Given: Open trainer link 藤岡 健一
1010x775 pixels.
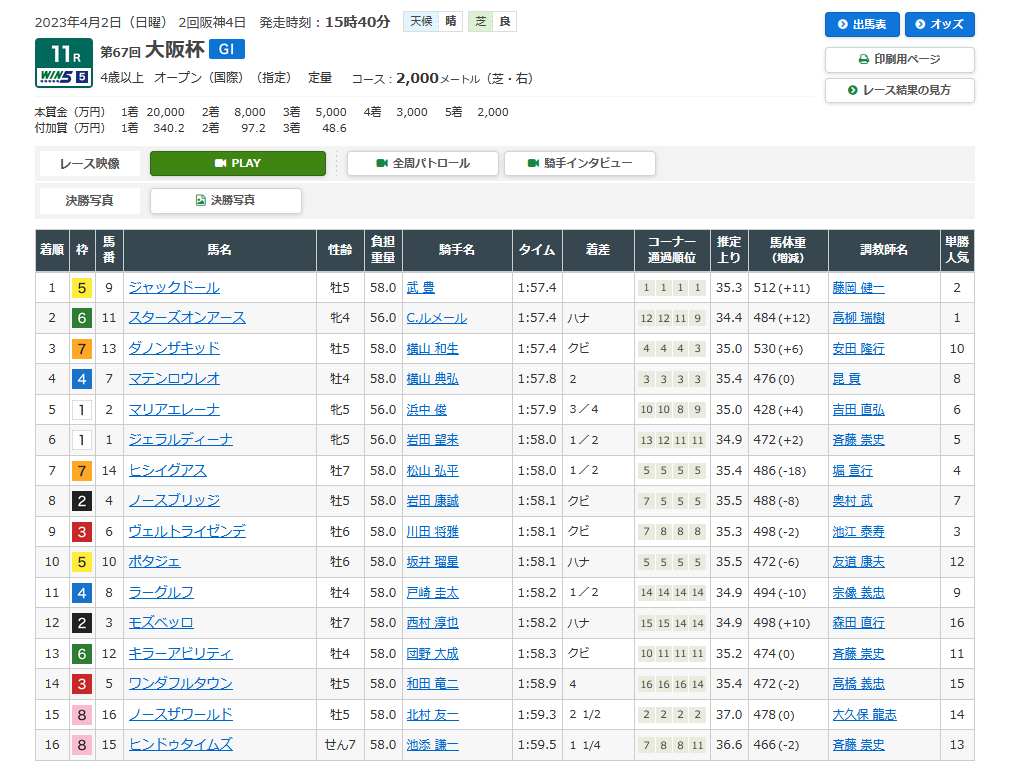Looking at the screenshot, I should point(858,288).
